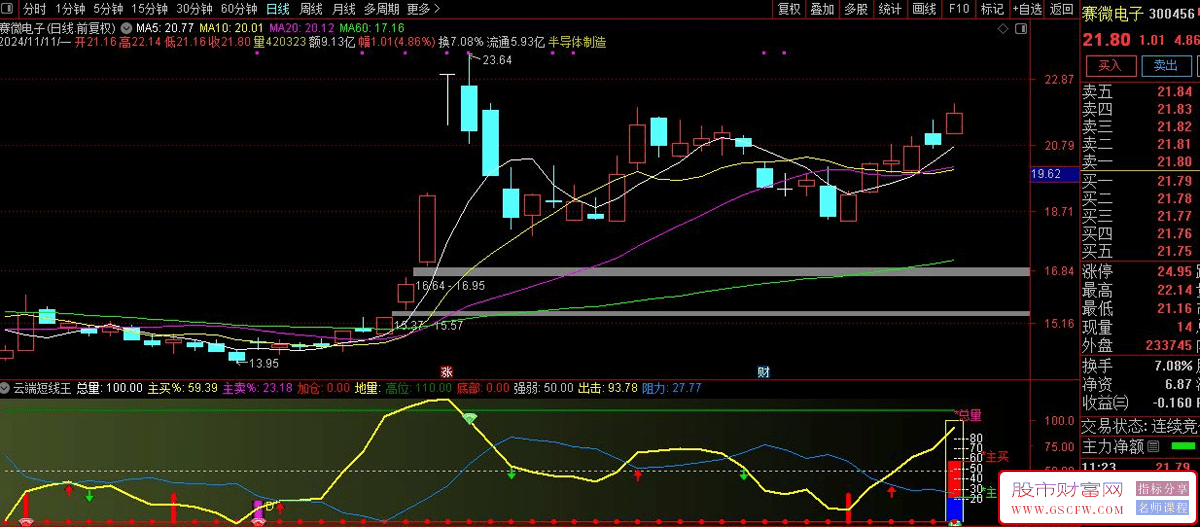This screenshot has height=527, width=1200.
Task: Select the 卖三 21.82 order row
Action: [1140, 127]
